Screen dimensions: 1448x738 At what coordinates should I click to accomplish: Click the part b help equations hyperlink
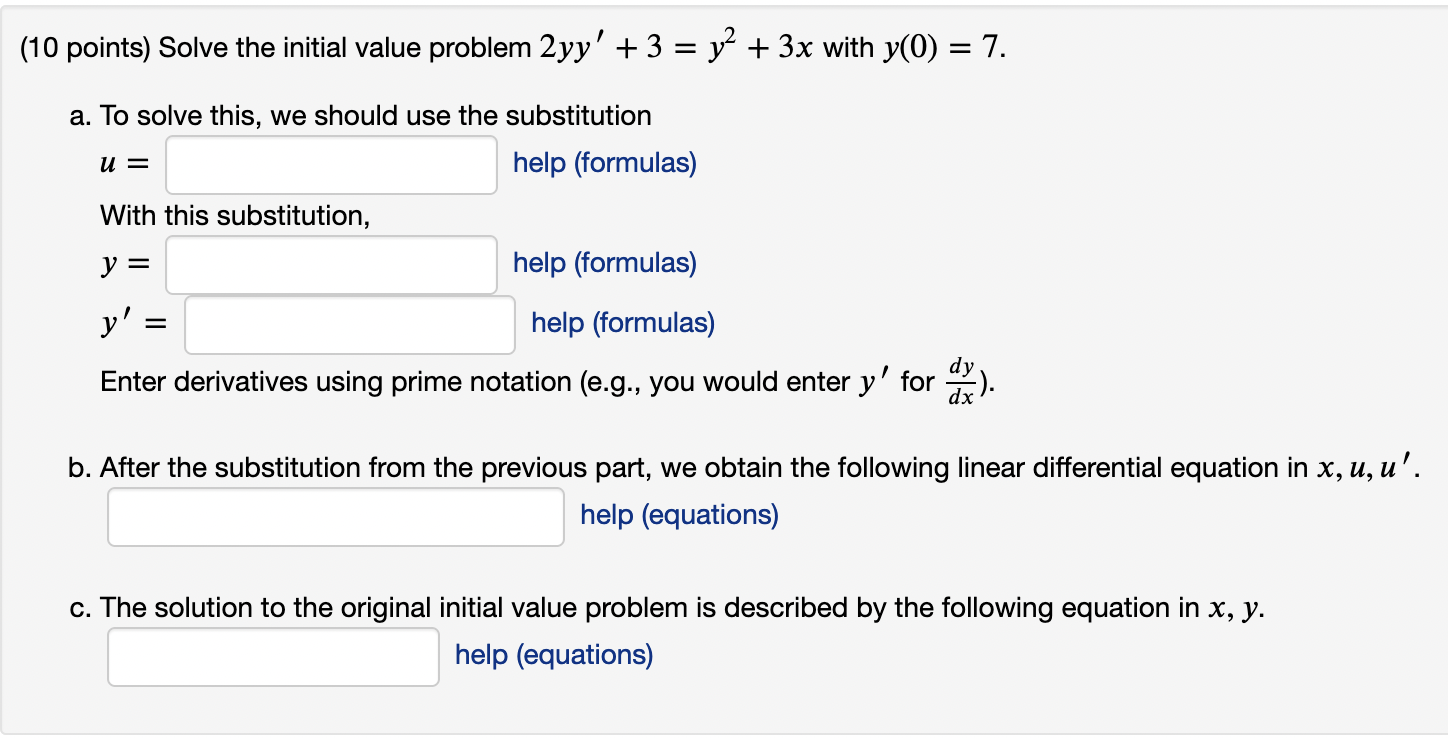(678, 515)
